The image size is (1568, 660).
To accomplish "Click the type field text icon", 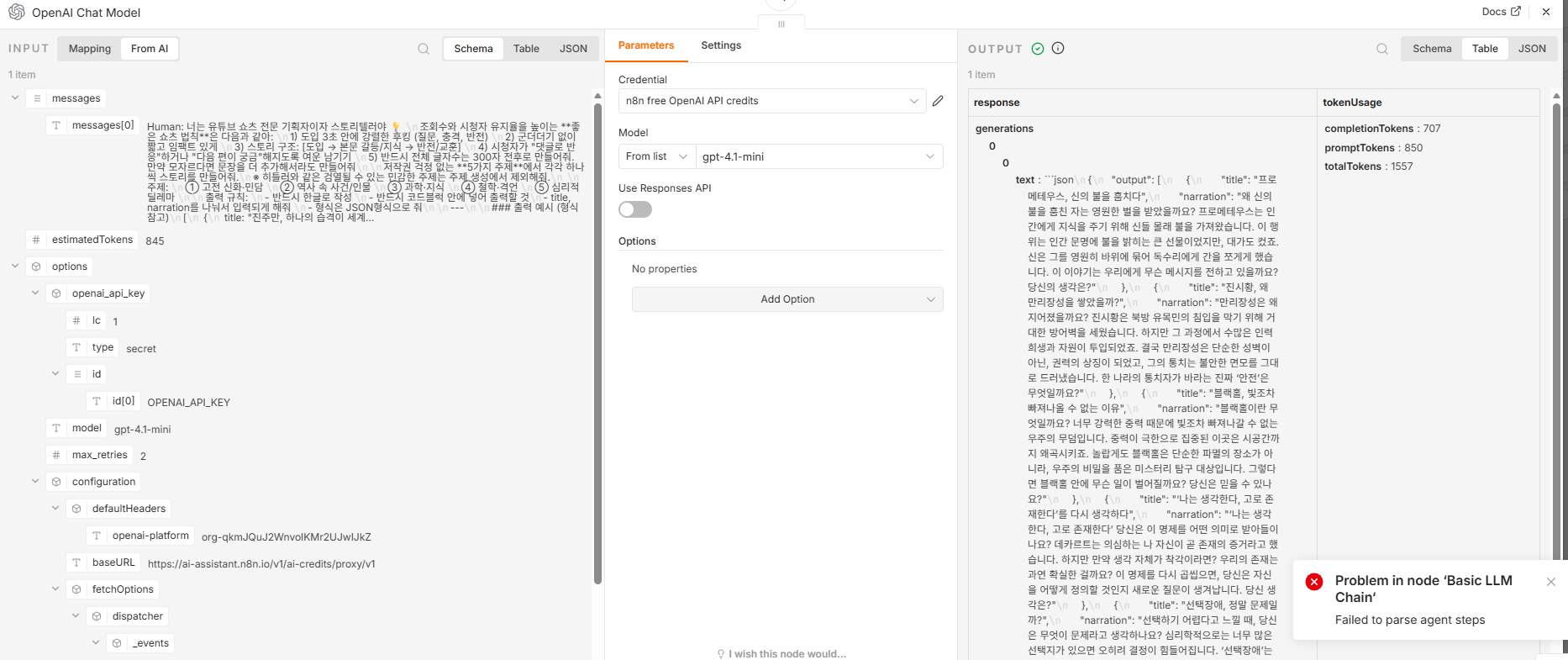I will click(76, 347).
